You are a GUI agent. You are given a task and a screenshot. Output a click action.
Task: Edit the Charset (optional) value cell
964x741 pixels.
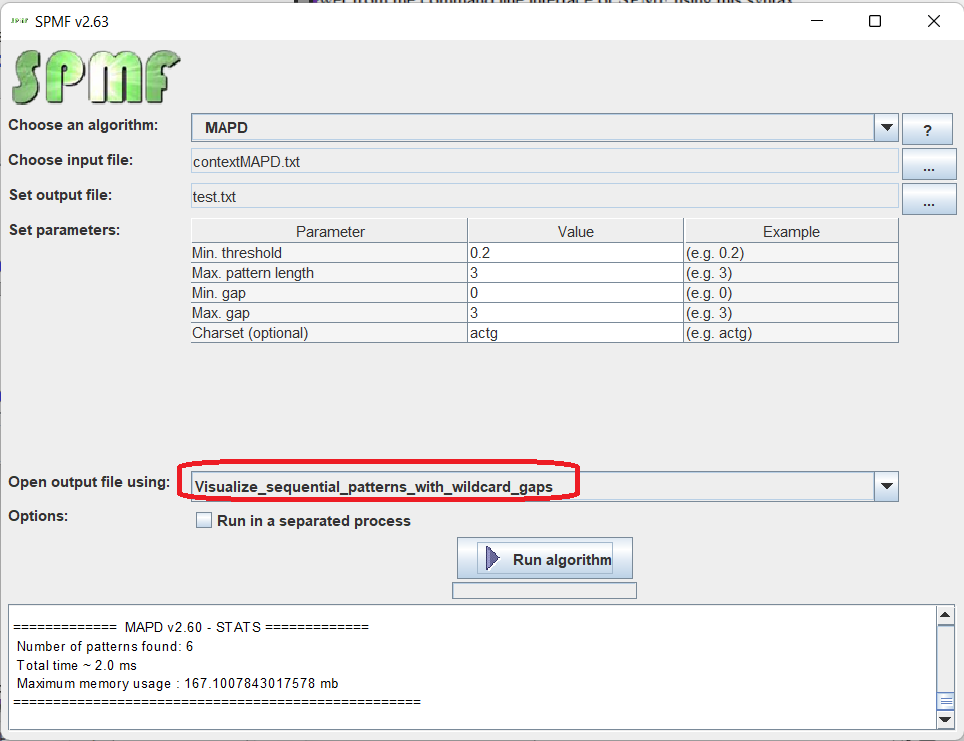[575, 333]
